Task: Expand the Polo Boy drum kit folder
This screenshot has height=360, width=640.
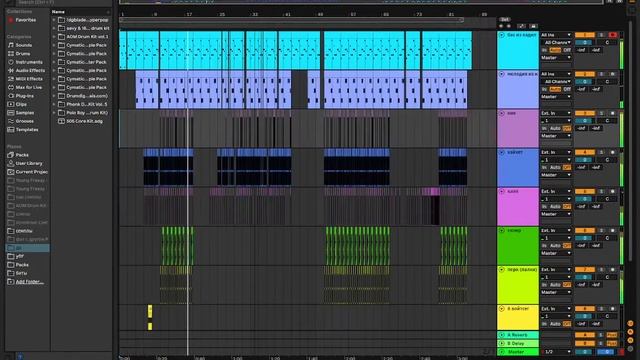Action: (x=53, y=113)
